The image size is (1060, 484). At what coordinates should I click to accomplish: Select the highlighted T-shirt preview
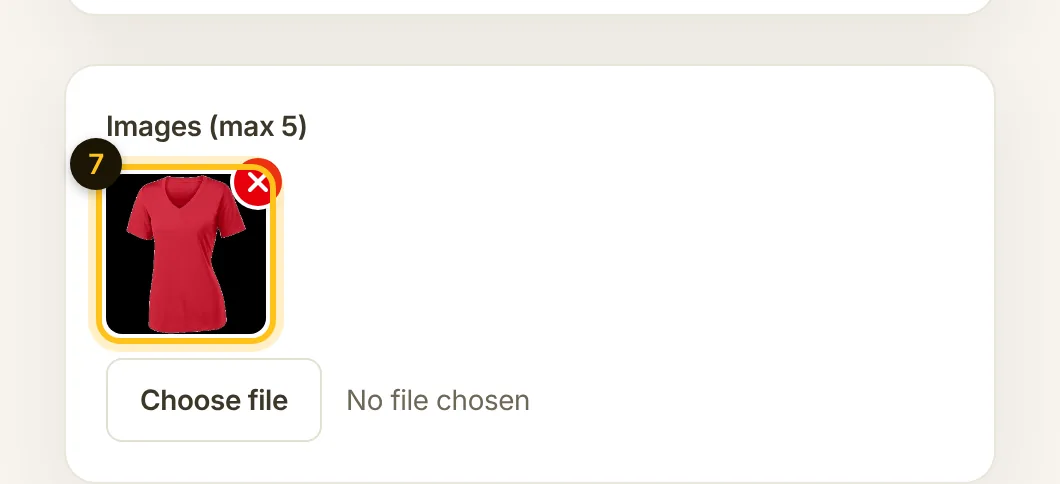click(186, 254)
